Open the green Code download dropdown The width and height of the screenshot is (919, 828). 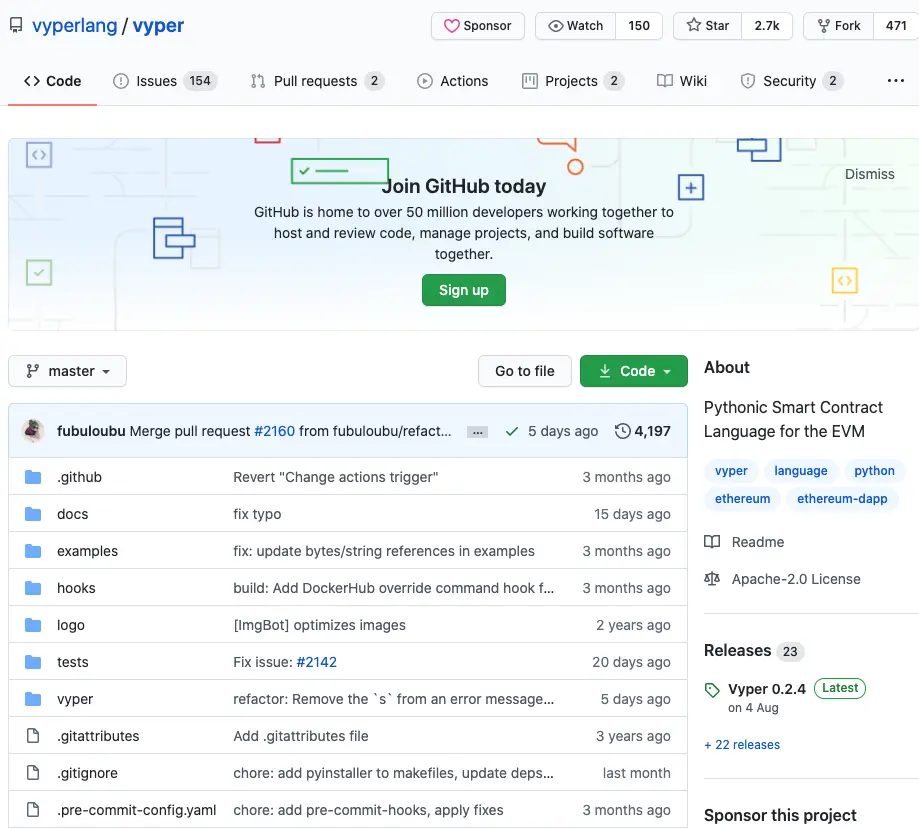634,371
